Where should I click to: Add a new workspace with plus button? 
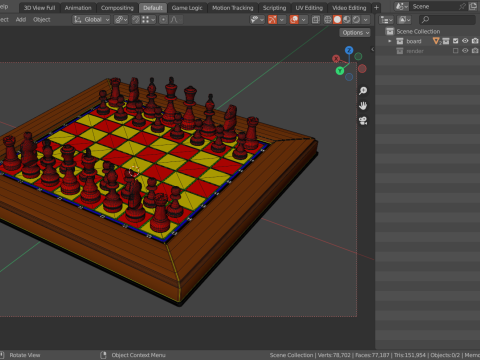(x=376, y=8)
